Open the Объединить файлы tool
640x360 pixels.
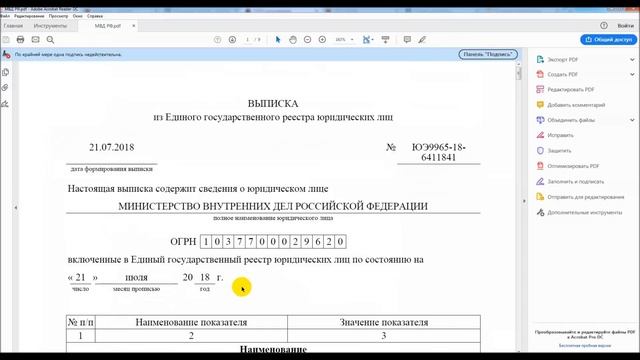[x=571, y=120]
